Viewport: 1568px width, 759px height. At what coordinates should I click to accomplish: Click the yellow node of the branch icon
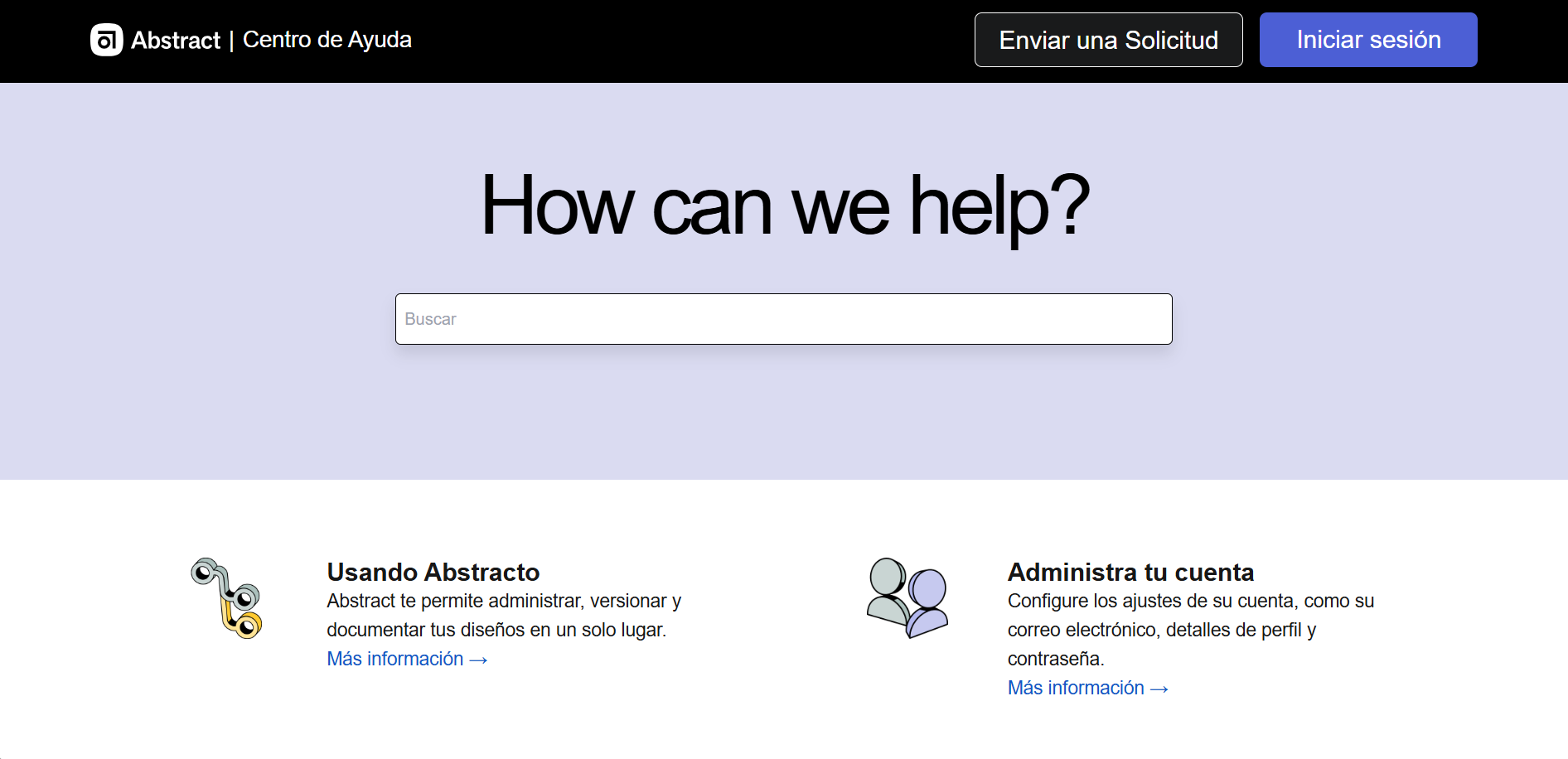(x=246, y=626)
